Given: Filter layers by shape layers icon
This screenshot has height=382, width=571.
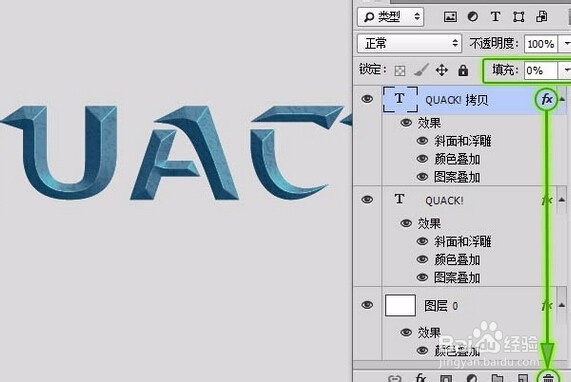Looking at the screenshot, I should (x=519, y=16).
